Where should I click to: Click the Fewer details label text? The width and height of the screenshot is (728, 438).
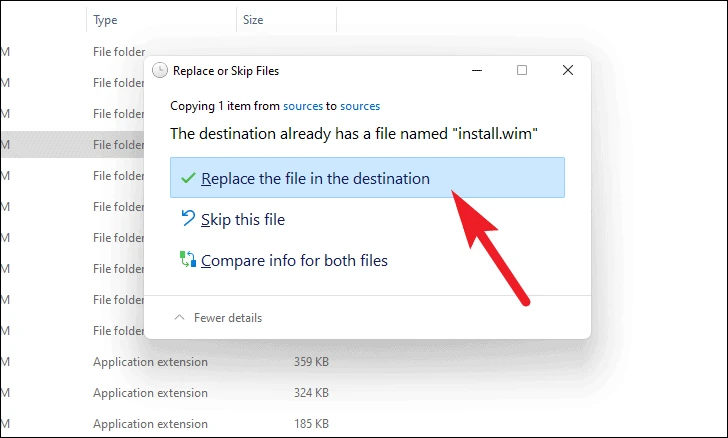click(228, 318)
